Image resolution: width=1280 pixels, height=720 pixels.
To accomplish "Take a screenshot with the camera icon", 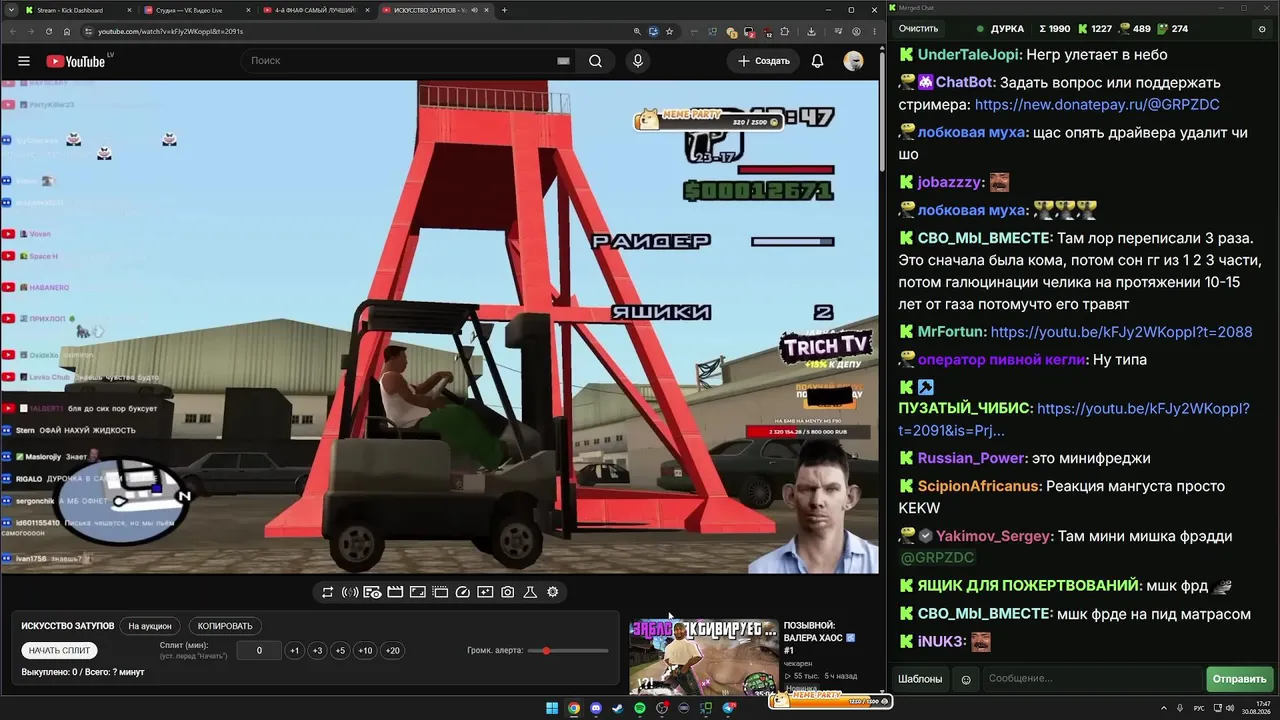I will tap(508, 592).
